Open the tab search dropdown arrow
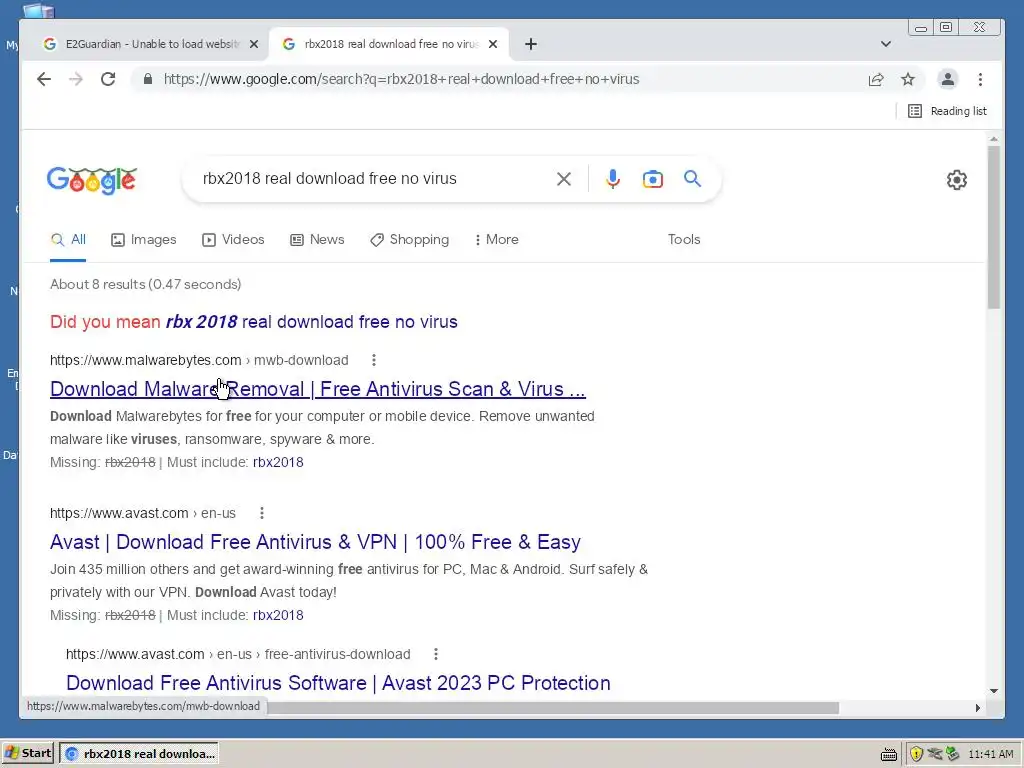This screenshot has width=1024, height=768. 886,44
